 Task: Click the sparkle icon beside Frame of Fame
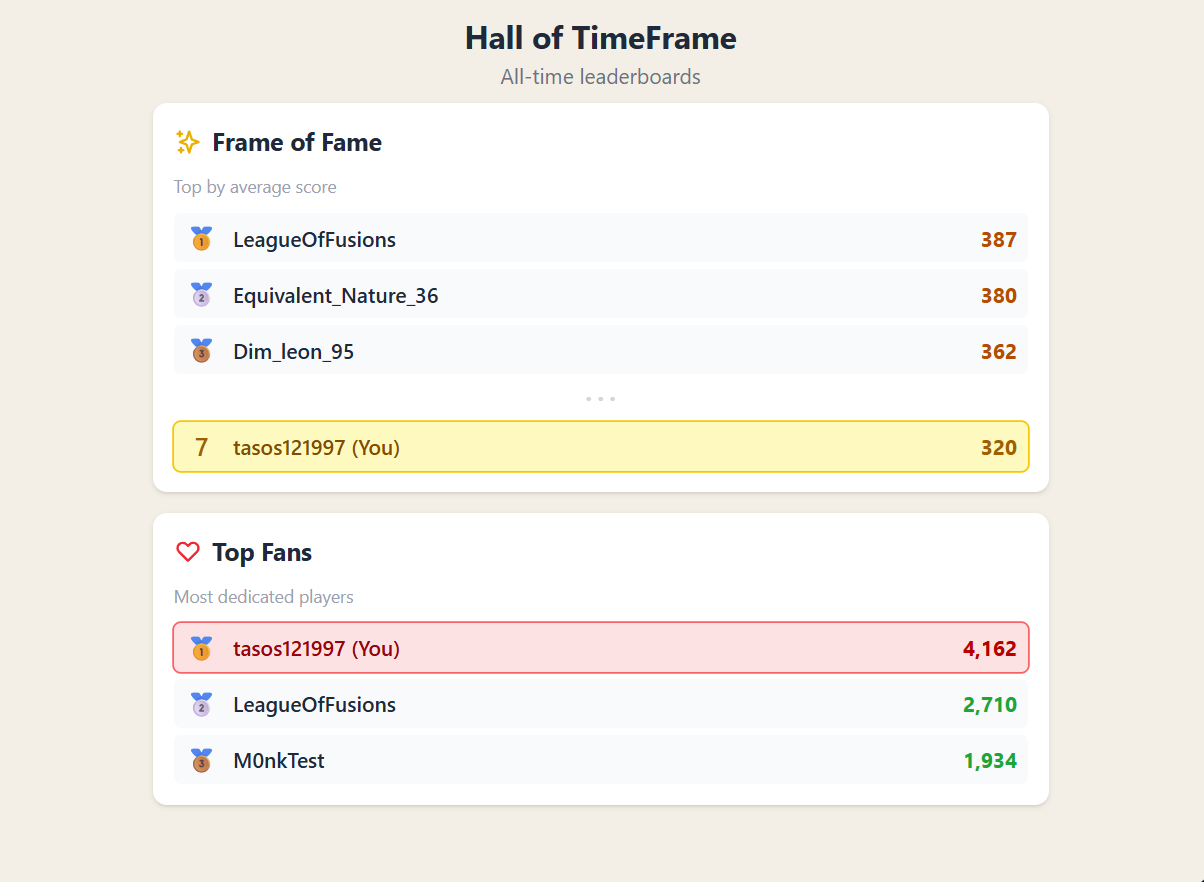click(187, 142)
